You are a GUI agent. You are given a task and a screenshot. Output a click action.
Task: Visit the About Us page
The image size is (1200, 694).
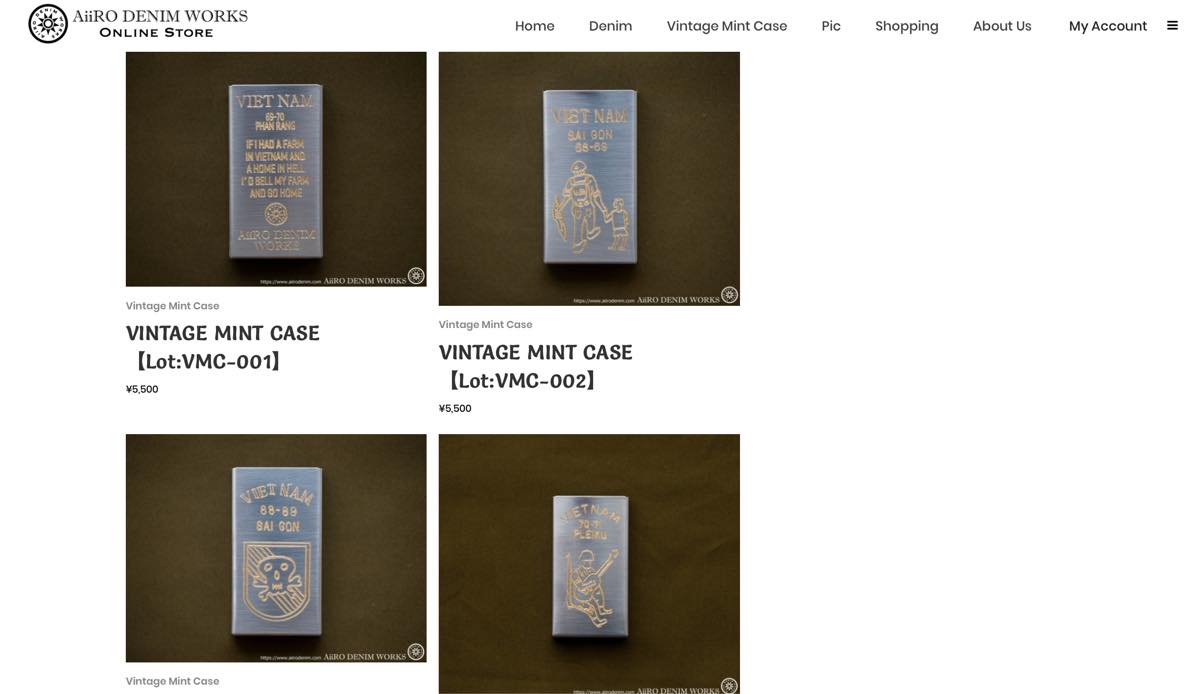[x=1002, y=26]
